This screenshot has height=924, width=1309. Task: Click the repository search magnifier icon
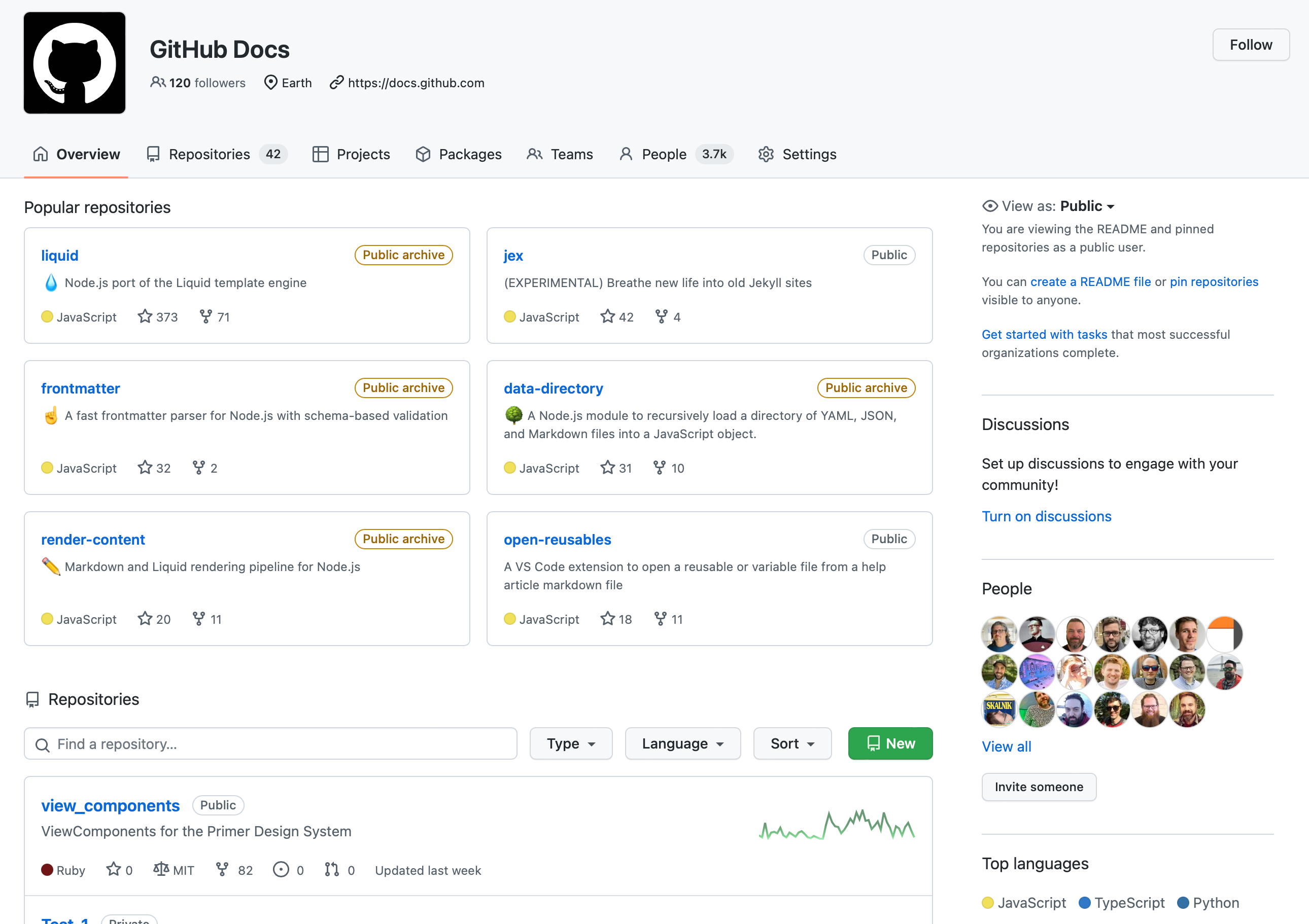pos(42,744)
